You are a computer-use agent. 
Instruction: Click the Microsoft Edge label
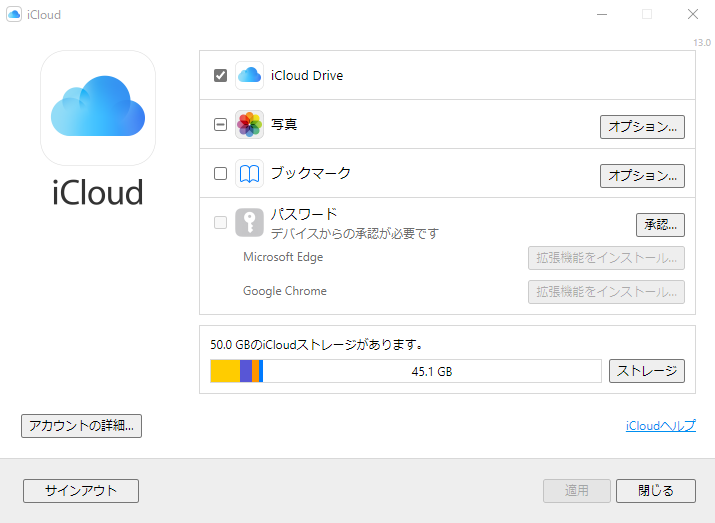click(283, 257)
